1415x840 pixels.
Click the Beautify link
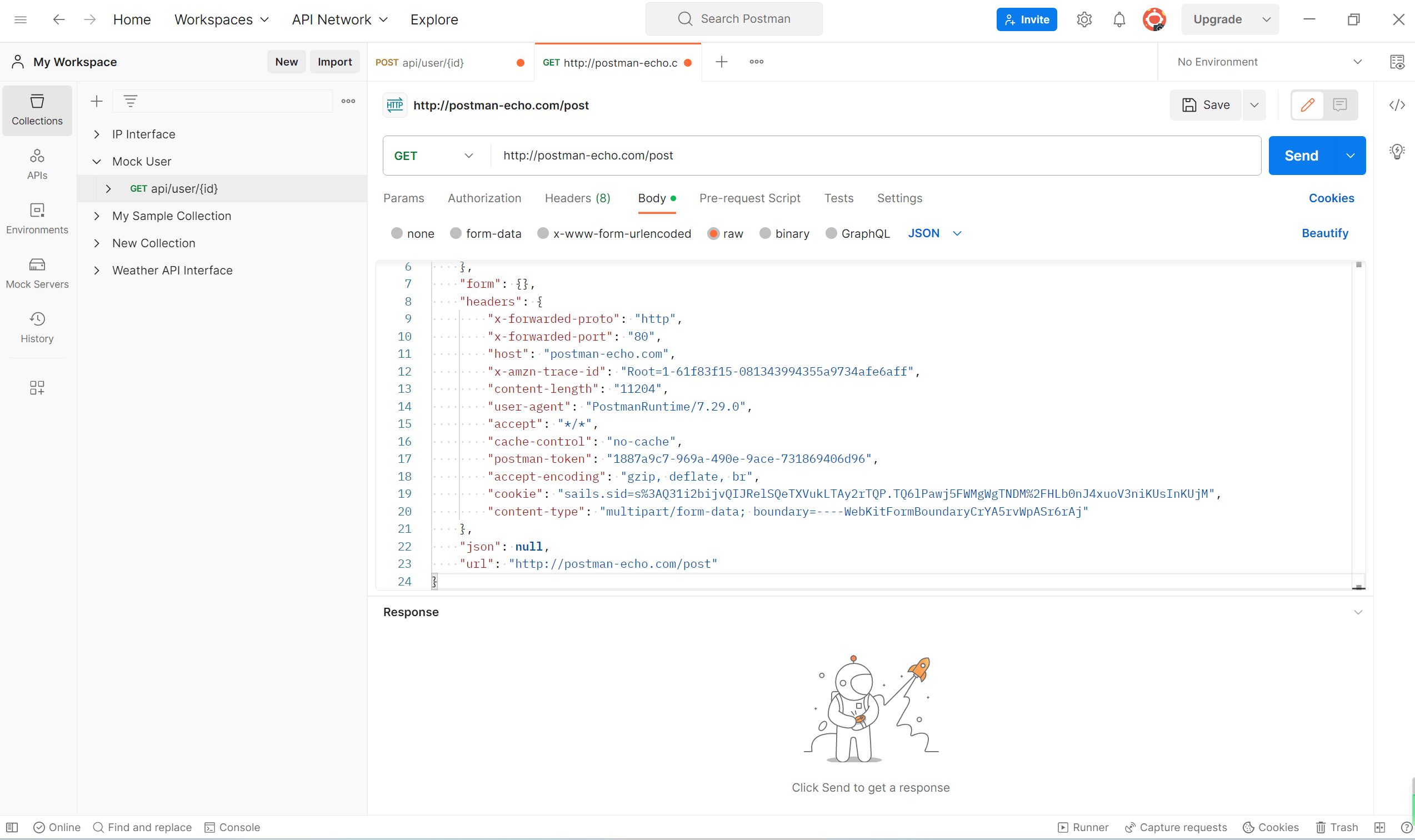tap(1324, 233)
